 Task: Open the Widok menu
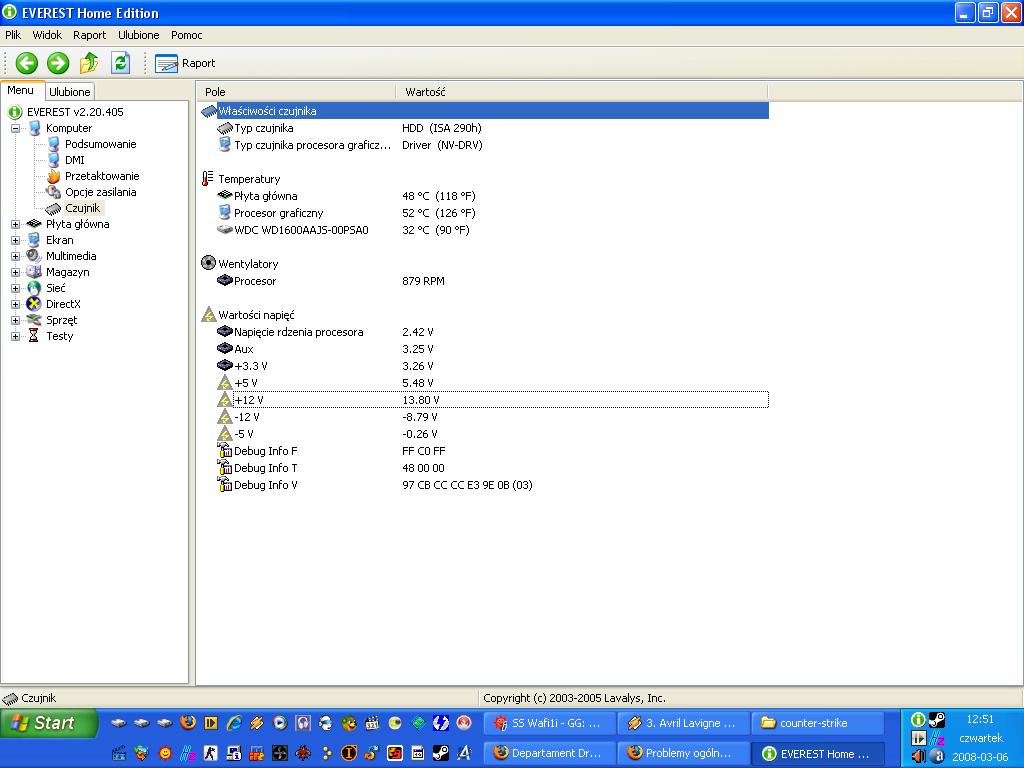[x=47, y=35]
